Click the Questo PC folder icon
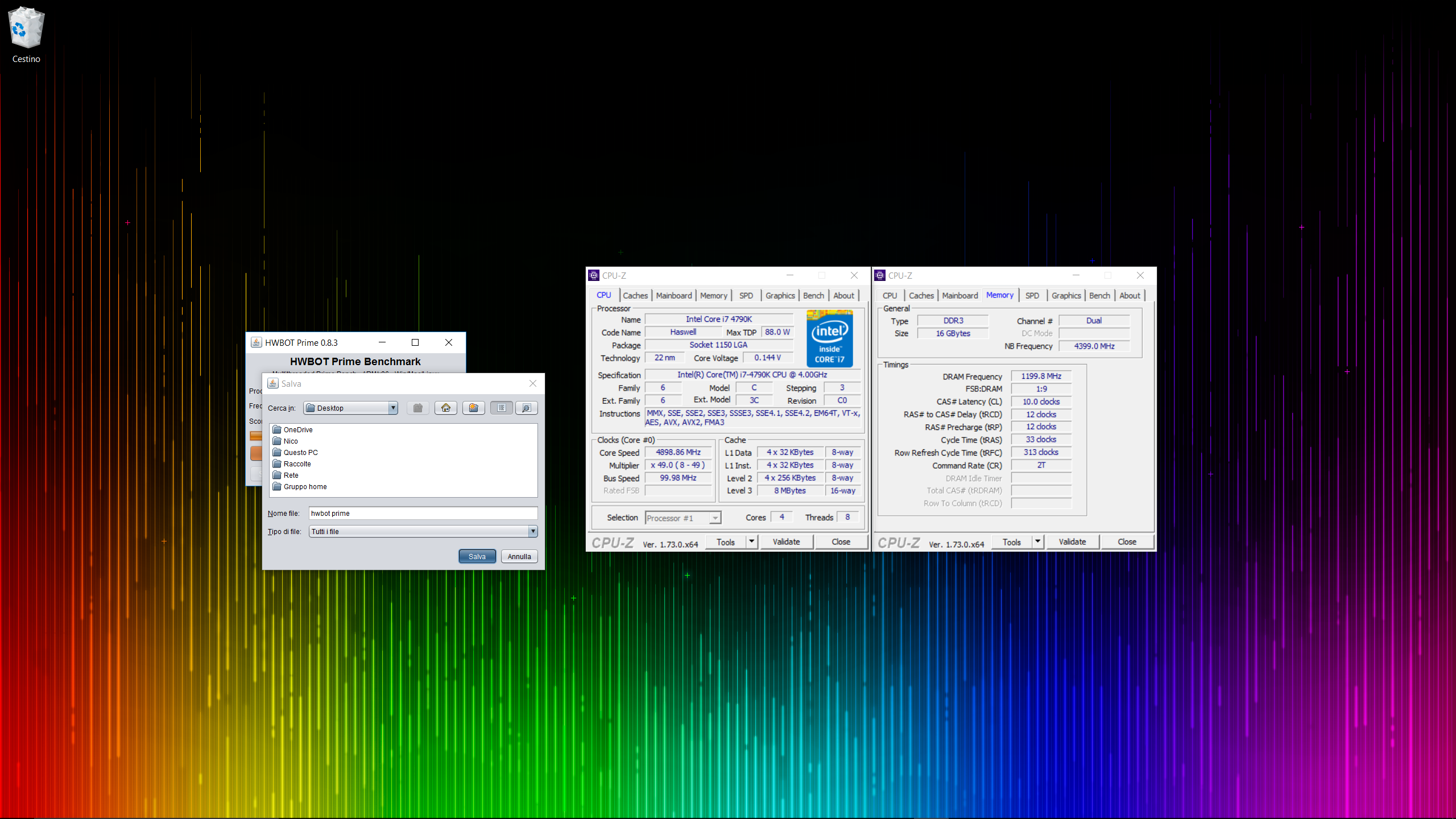 coord(277,452)
